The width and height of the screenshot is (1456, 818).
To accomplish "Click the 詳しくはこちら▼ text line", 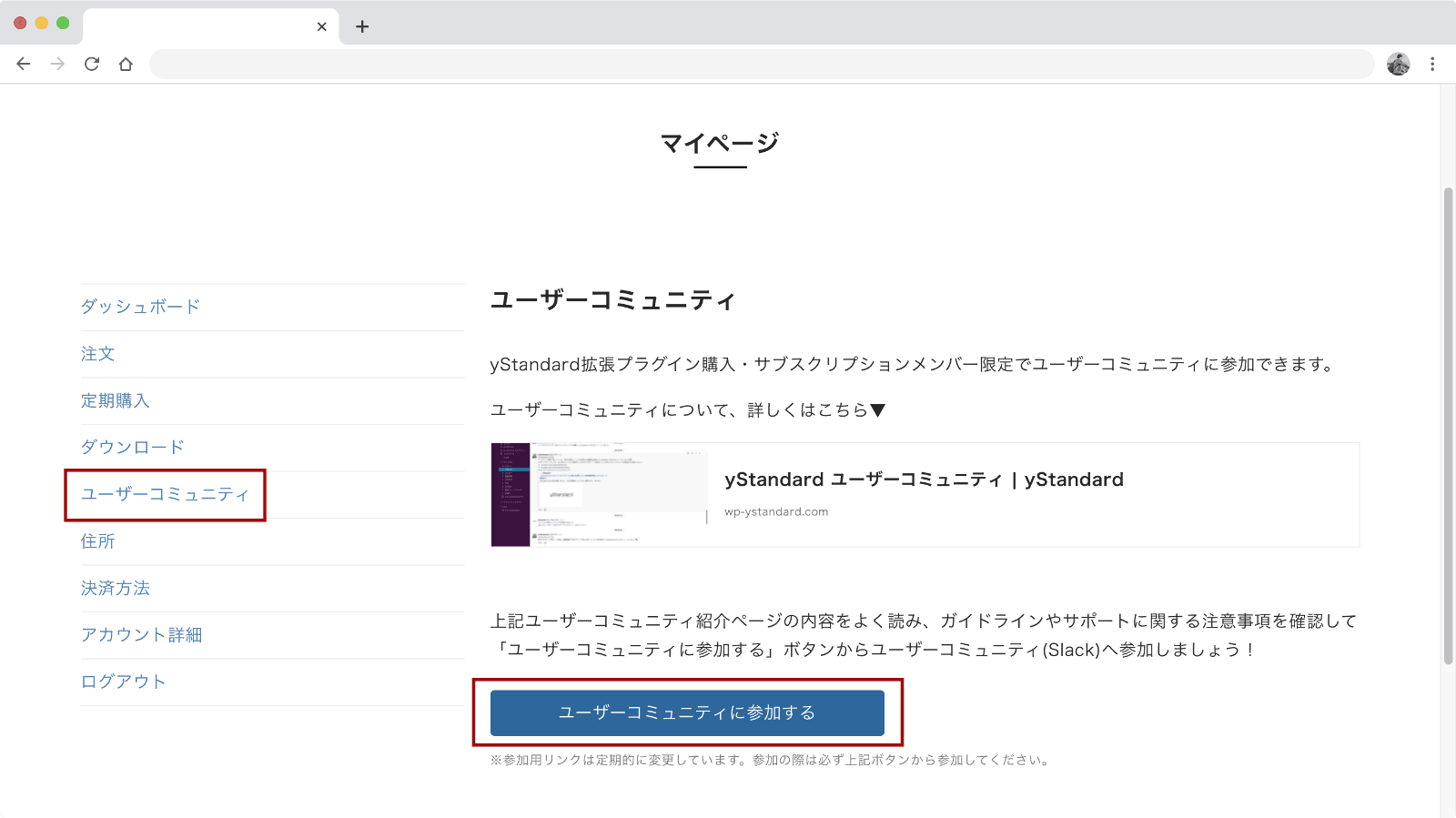I will click(x=688, y=410).
